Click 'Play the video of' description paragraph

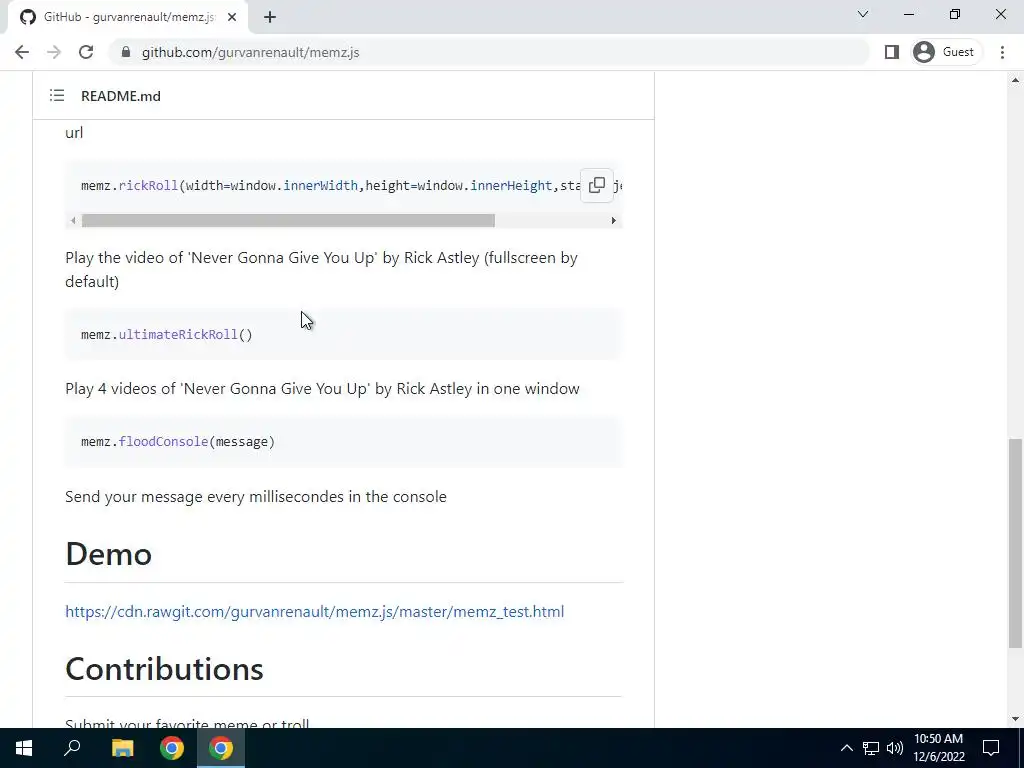(x=321, y=270)
